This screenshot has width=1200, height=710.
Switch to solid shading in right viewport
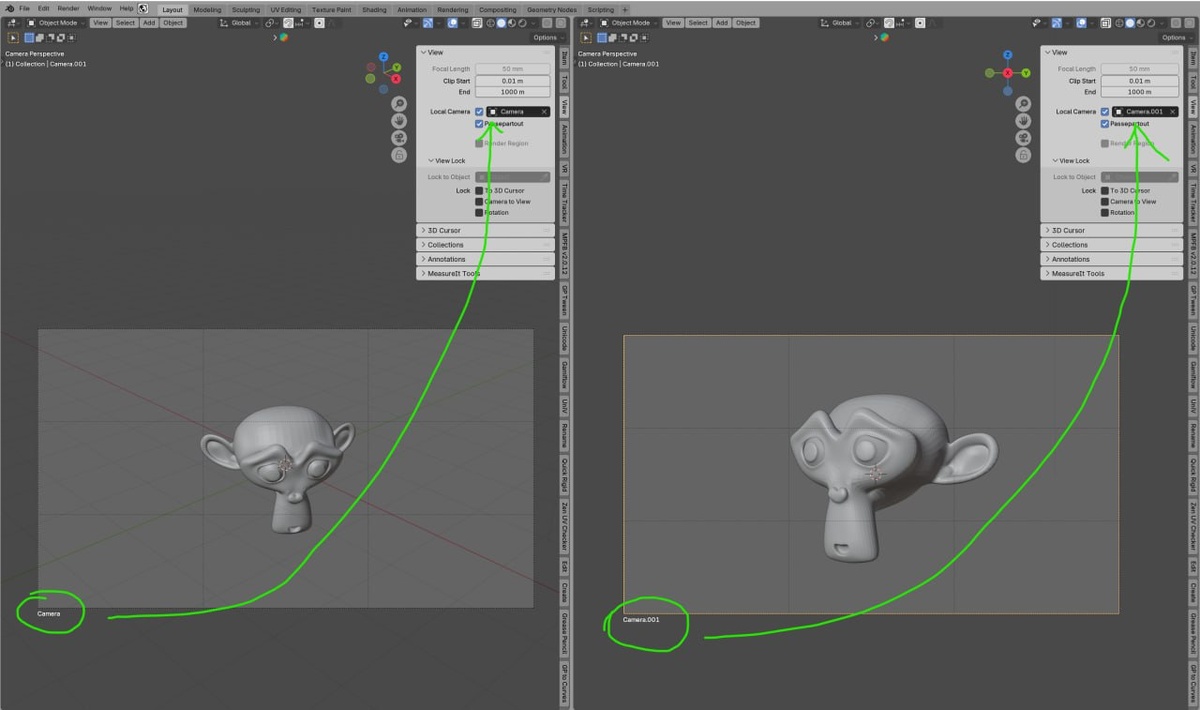(x=1130, y=22)
